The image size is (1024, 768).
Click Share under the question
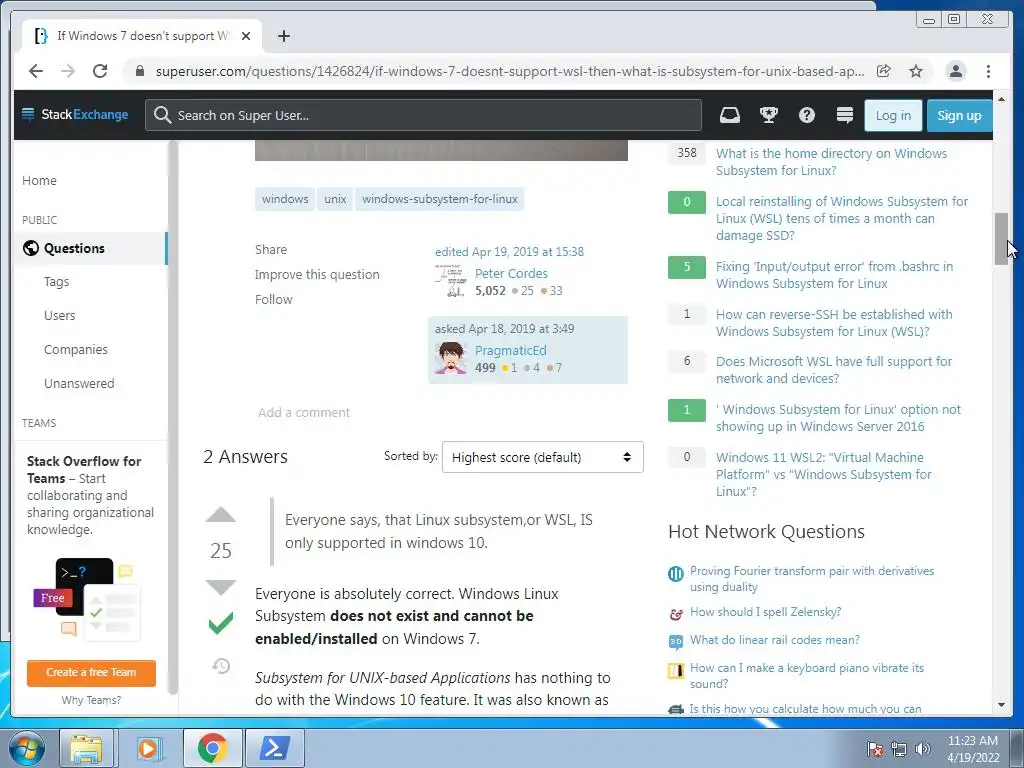tap(271, 249)
